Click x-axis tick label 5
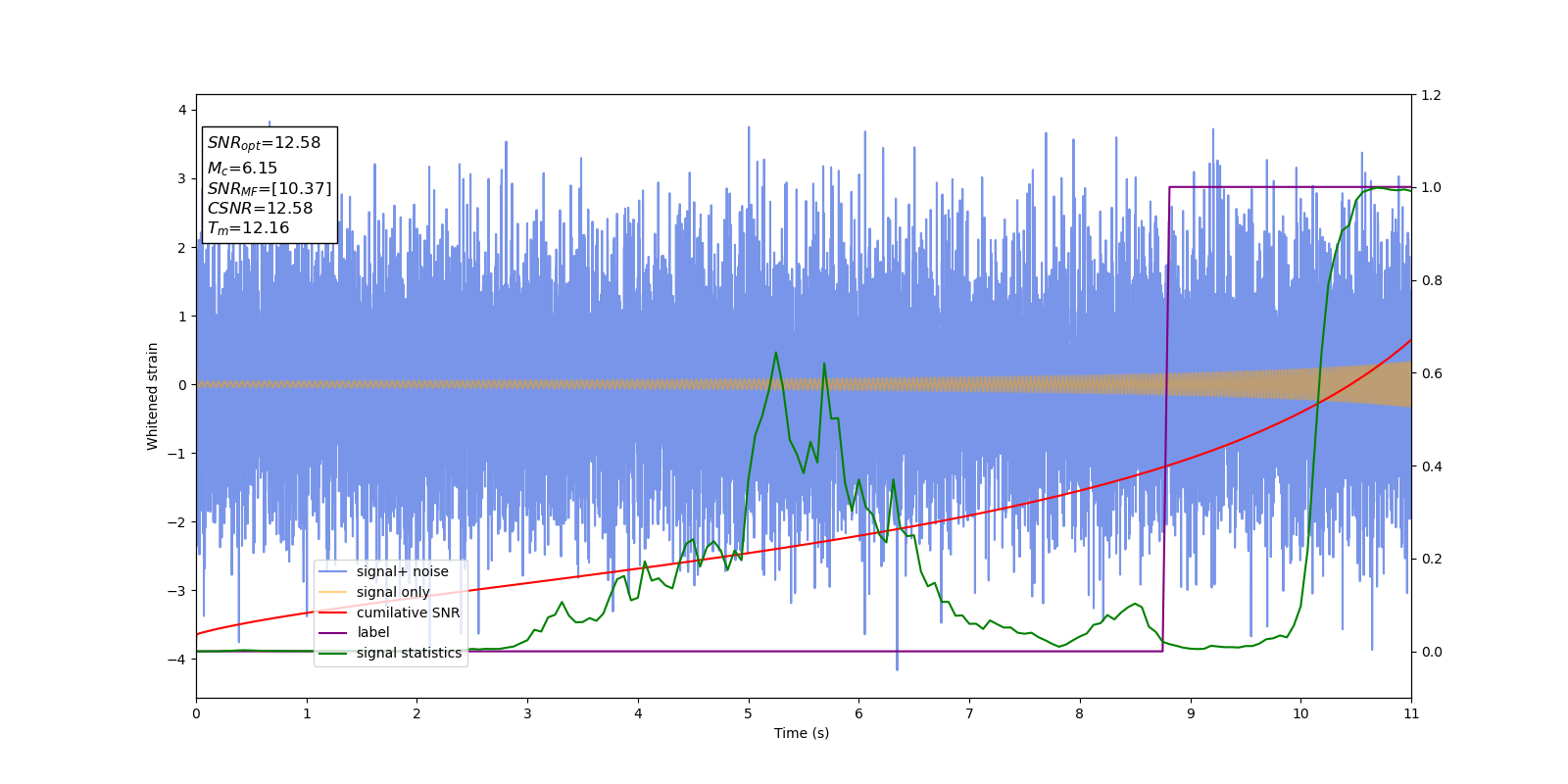The width and height of the screenshot is (1568, 784). click(749, 713)
